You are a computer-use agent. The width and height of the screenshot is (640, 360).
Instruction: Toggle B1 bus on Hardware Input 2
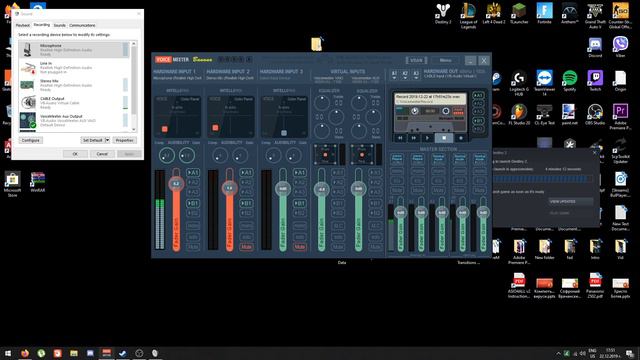pos(246,203)
